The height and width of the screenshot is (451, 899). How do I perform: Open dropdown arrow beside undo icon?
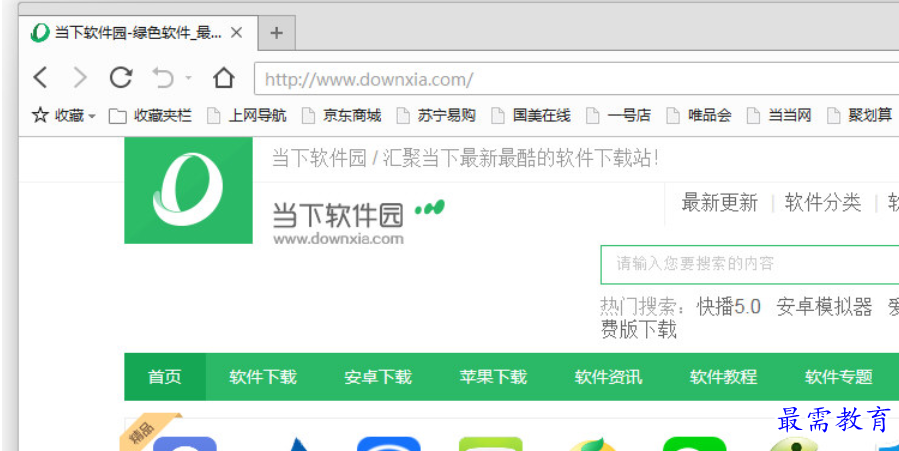click(x=188, y=77)
